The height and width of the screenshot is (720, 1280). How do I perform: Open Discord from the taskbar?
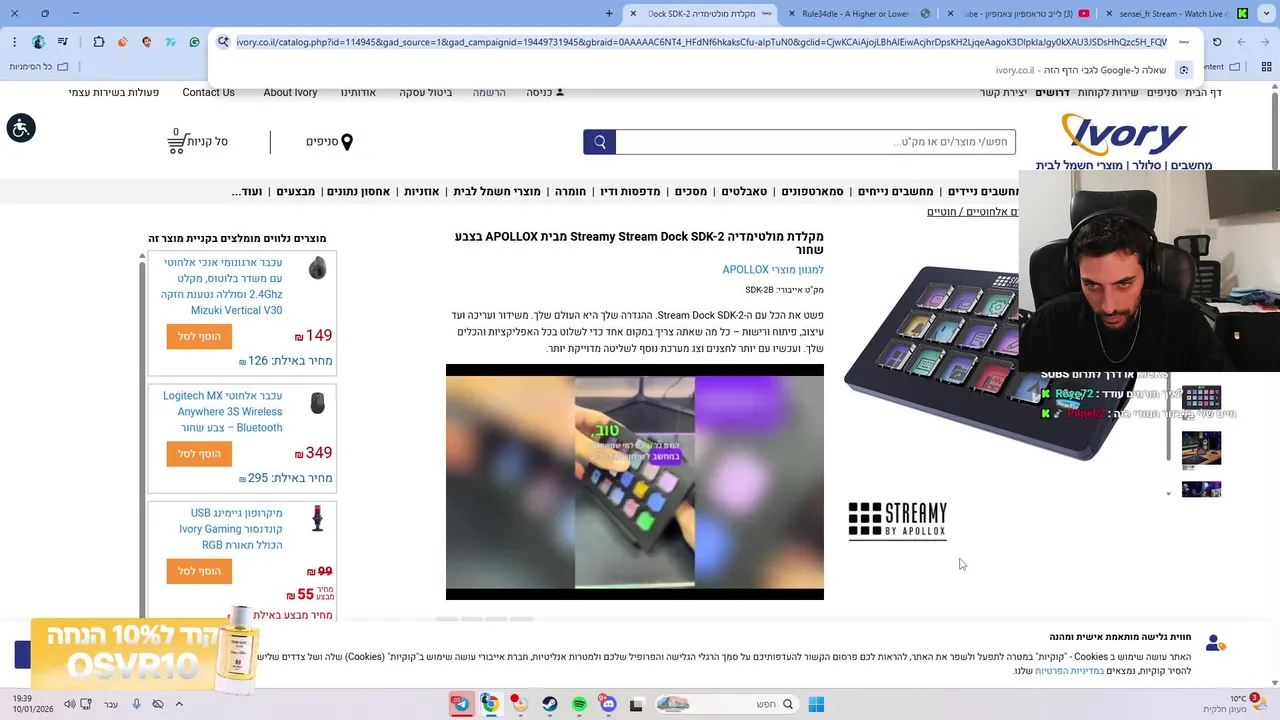608,704
